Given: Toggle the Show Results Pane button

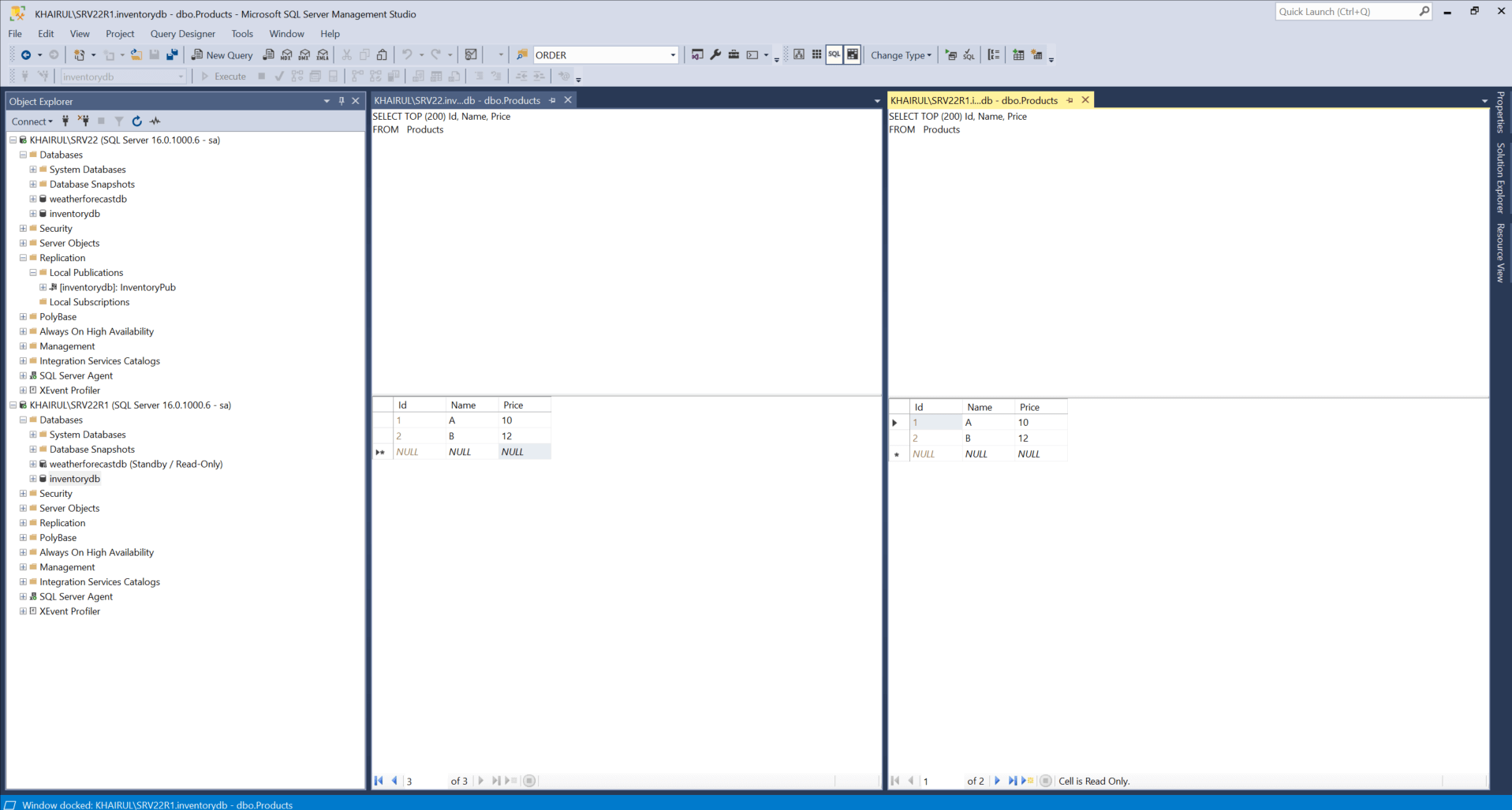Looking at the screenshot, I should (853, 55).
